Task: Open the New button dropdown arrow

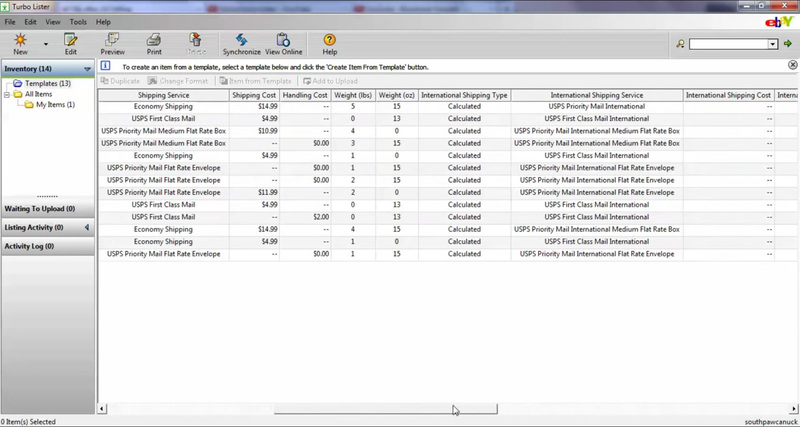Action: click(x=45, y=44)
